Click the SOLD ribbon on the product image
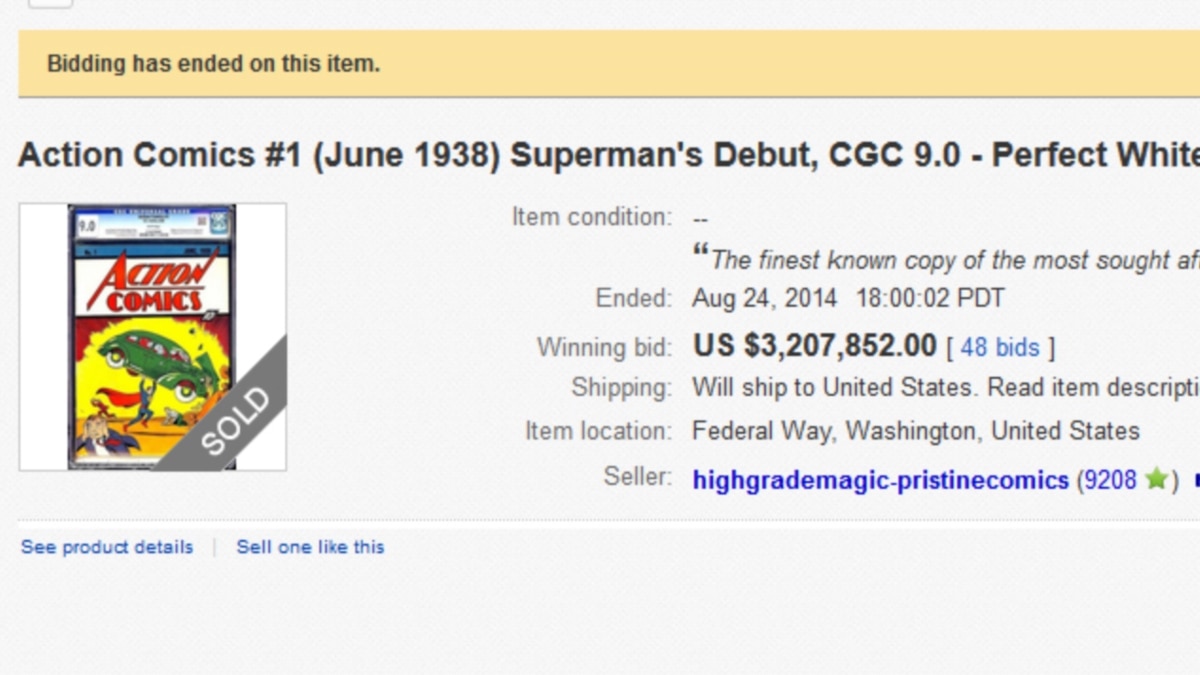The height and width of the screenshot is (675, 1200). [x=235, y=420]
